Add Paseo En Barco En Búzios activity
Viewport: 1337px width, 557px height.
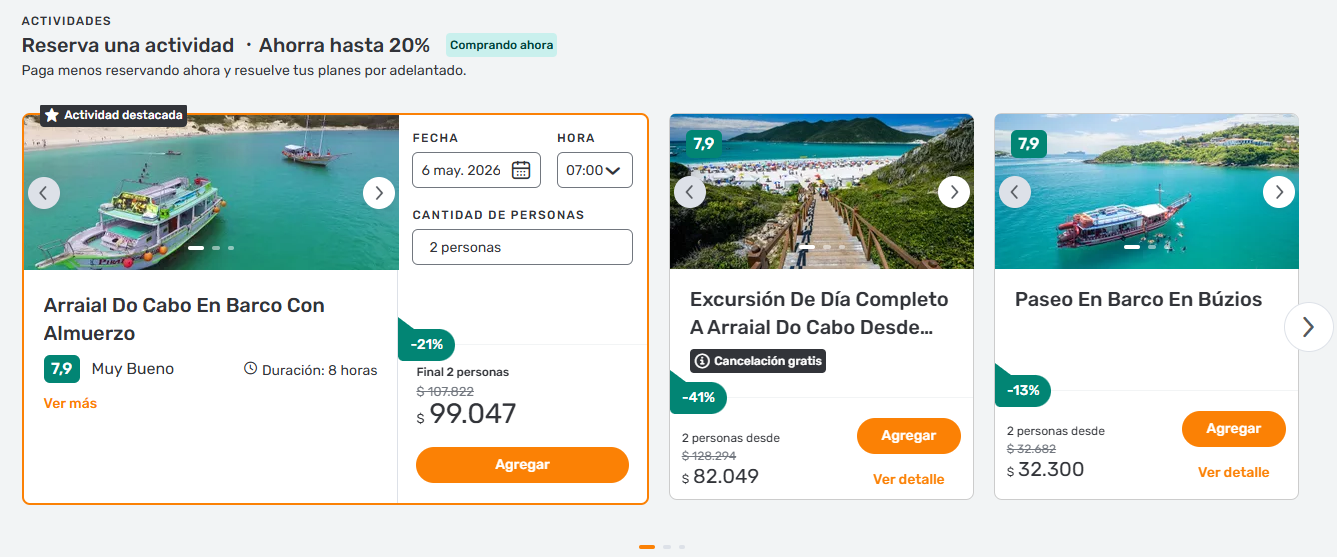[1233, 429]
